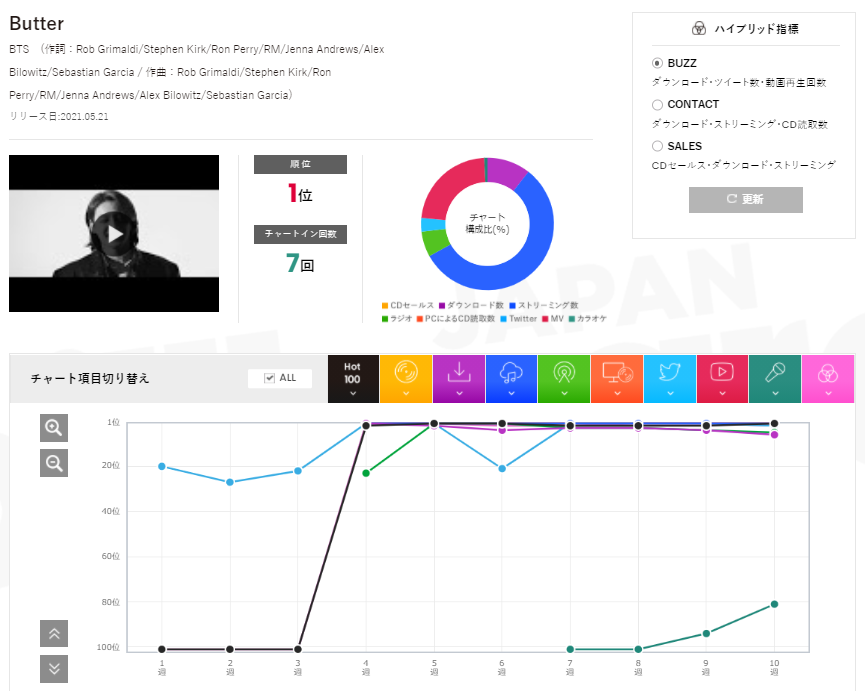Screen dimensions: 865x691
Task: Select the BUZZ radio button
Action: pos(657,63)
